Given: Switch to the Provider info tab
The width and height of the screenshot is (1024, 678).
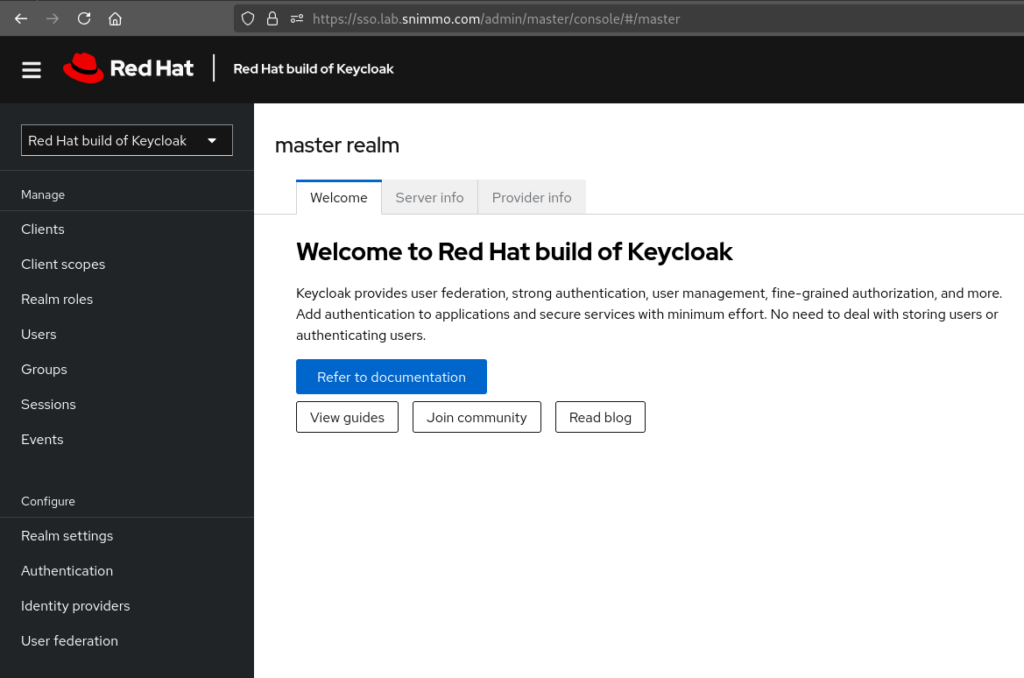Looking at the screenshot, I should [x=532, y=197].
